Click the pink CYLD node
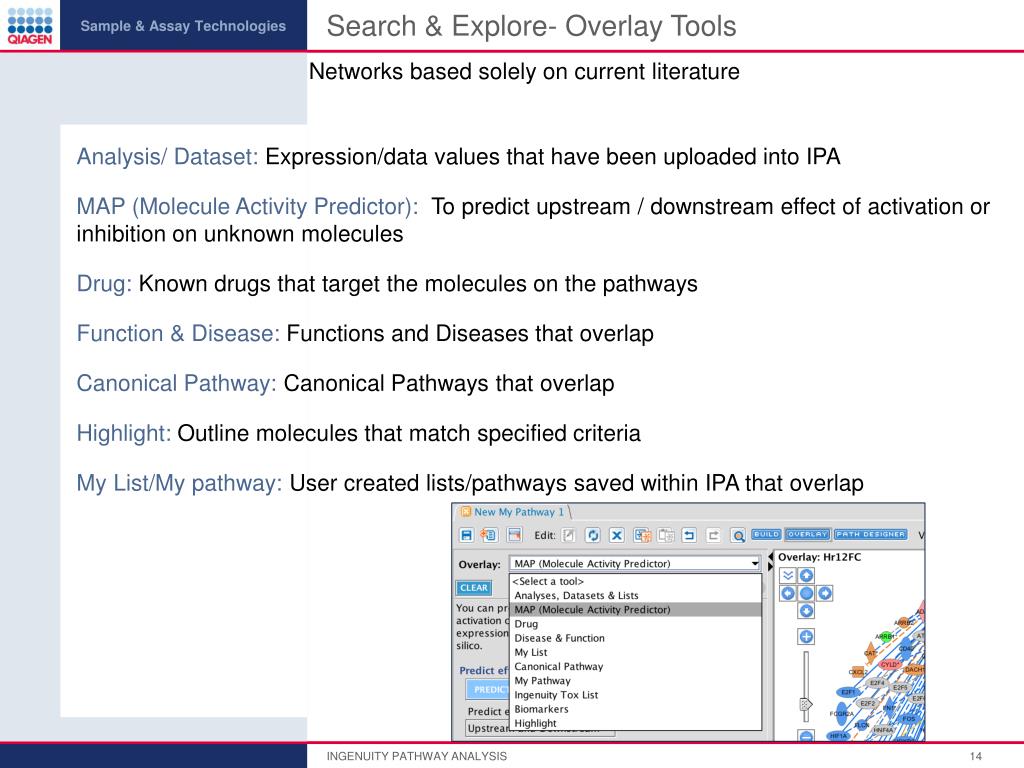1024x768 pixels. tap(889, 665)
